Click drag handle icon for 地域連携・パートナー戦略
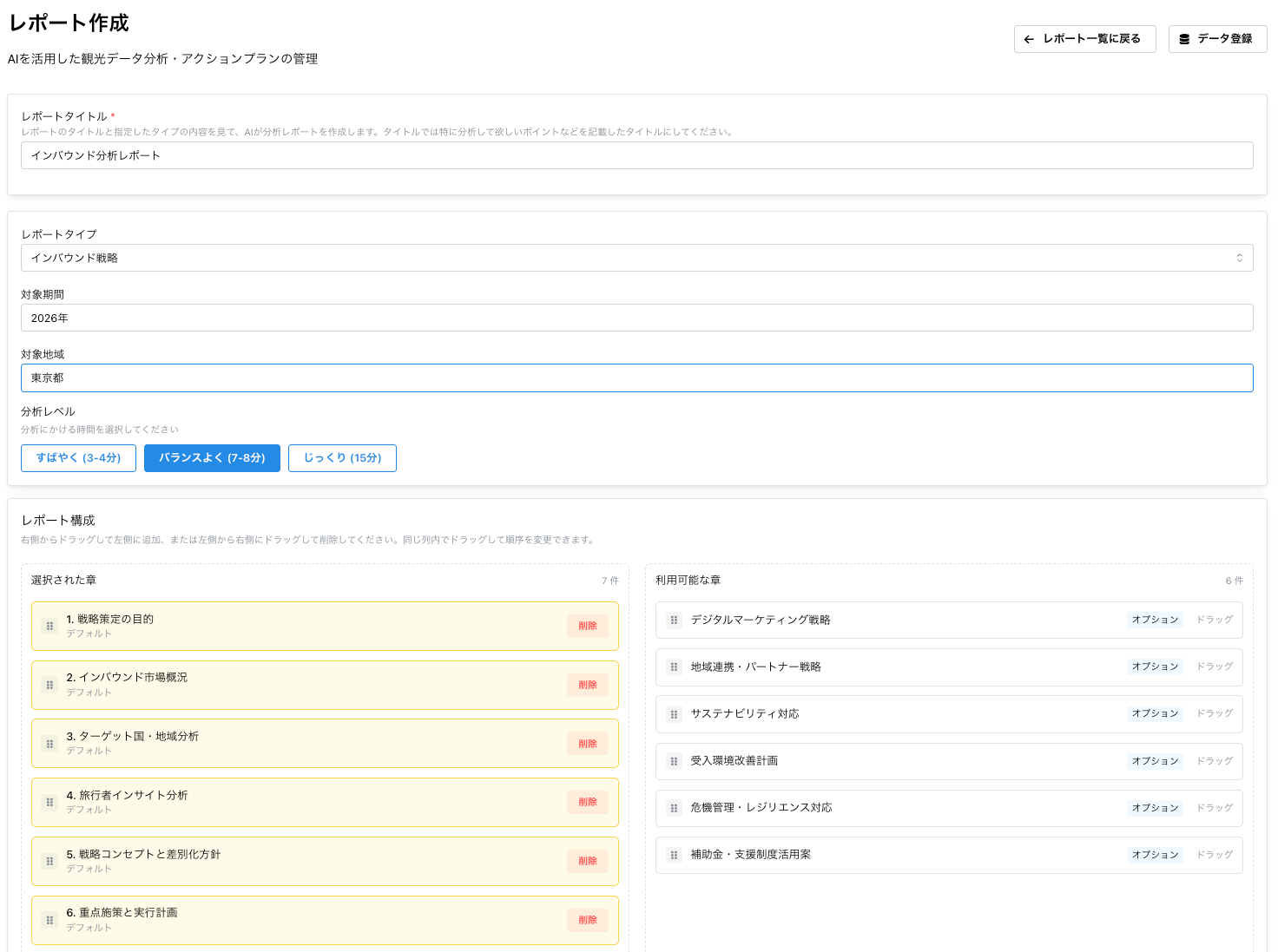 674,666
